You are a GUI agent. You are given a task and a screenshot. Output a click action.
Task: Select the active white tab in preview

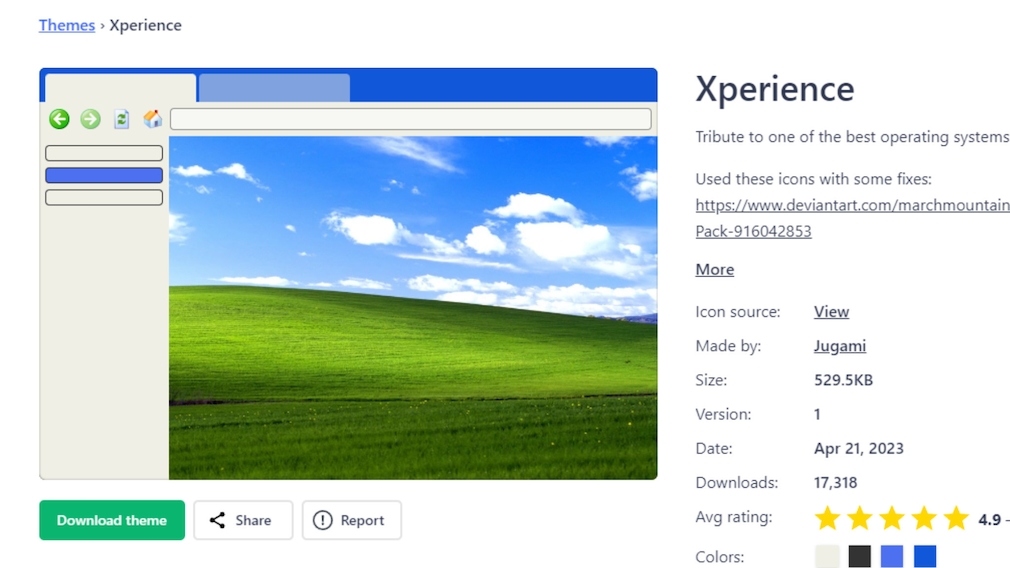tap(120, 88)
